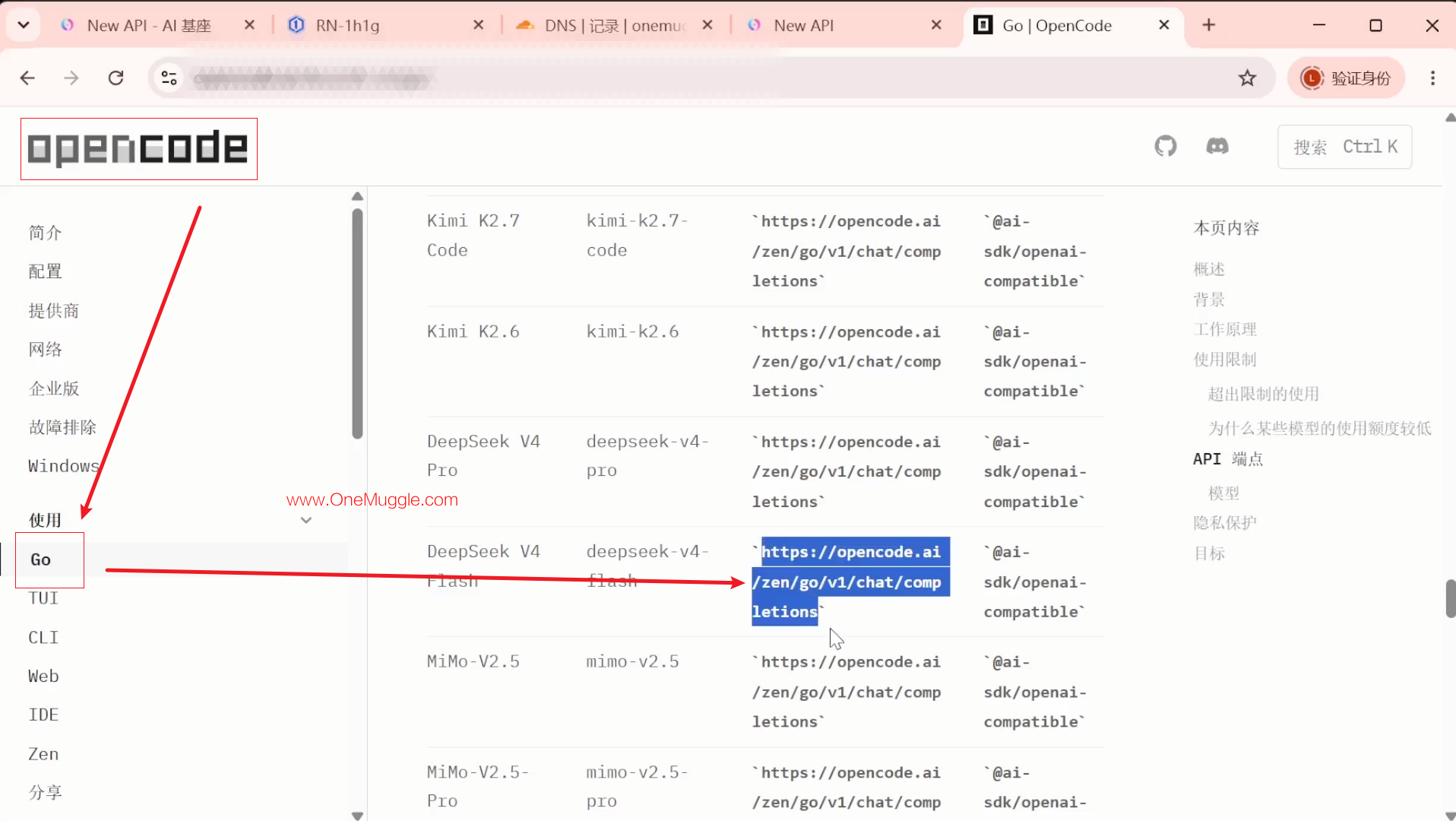Open the Discord icon link

pyautogui.click(x=1217, y=146)
